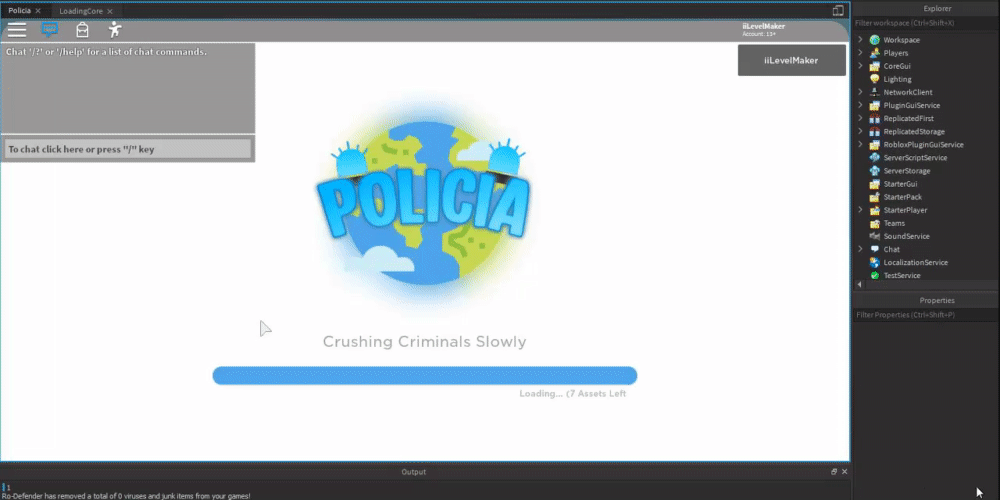Expand the Chat node in Explorer

tap(860, 249)
